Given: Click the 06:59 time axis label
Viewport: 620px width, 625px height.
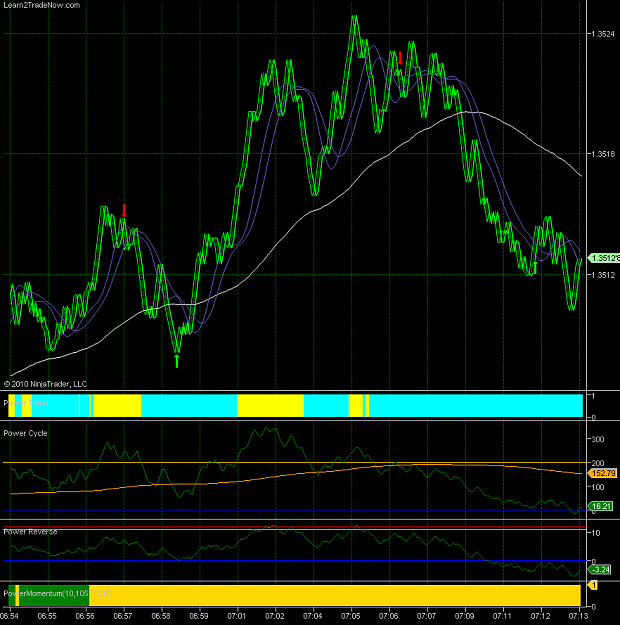Looking at the screenshot, I should (x=199, y=616).
